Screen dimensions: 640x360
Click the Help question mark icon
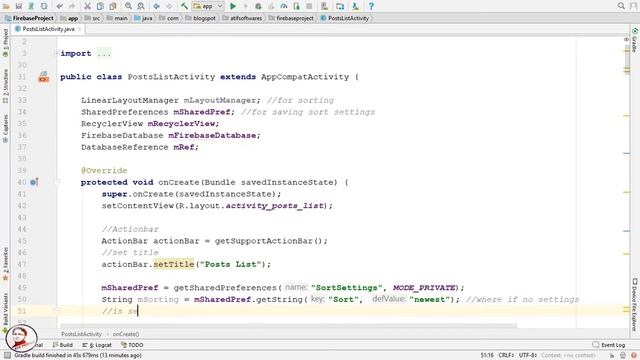point(371,6)
